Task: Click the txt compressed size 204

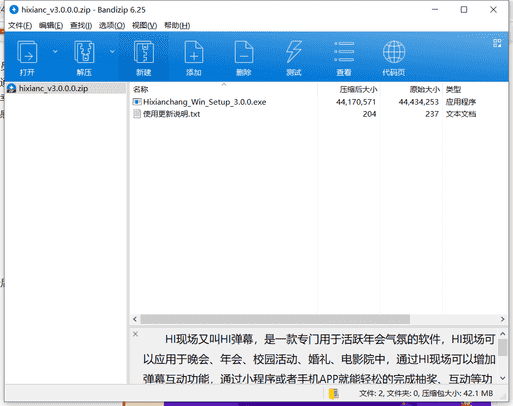Action: tap(369, 114)
